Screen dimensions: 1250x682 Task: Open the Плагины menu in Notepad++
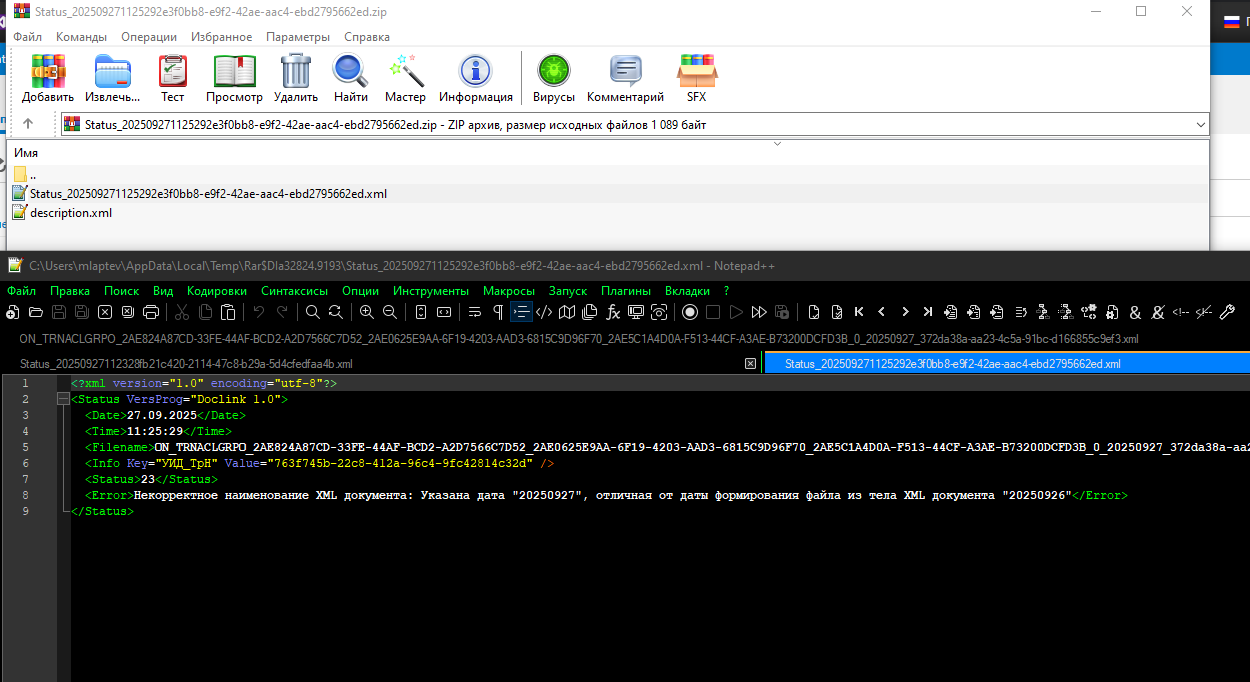626,290
